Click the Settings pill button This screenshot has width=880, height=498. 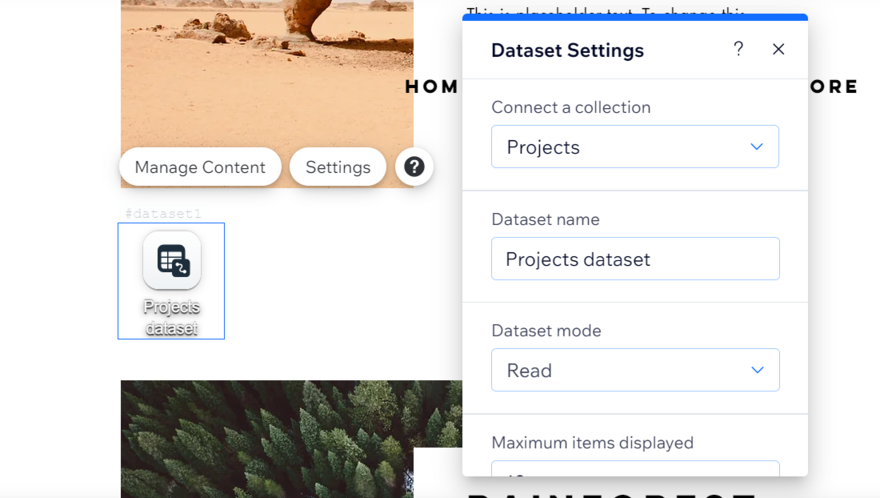pos(337,167)
